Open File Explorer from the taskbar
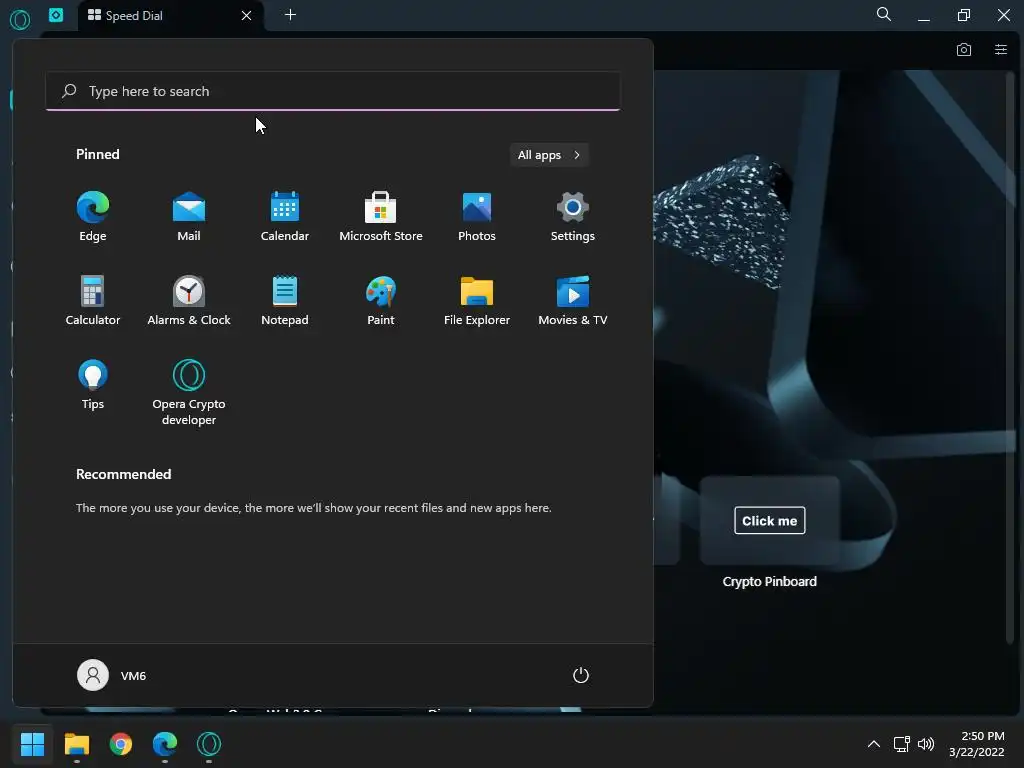The image size is (1024, 768). tap(76, 744)
